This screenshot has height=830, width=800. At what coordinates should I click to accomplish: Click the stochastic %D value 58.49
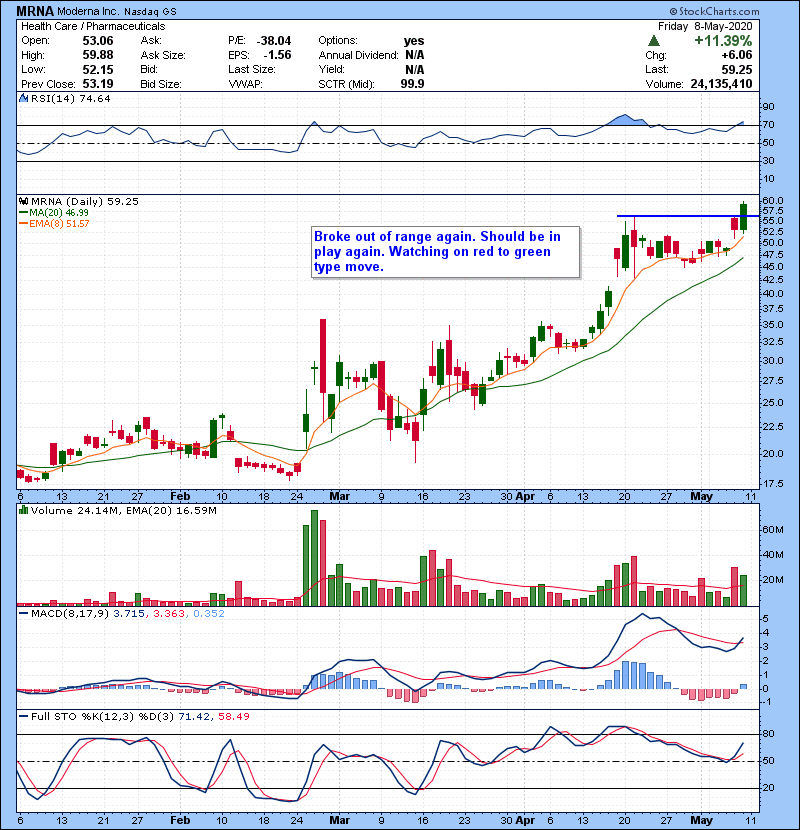point(233,716)
